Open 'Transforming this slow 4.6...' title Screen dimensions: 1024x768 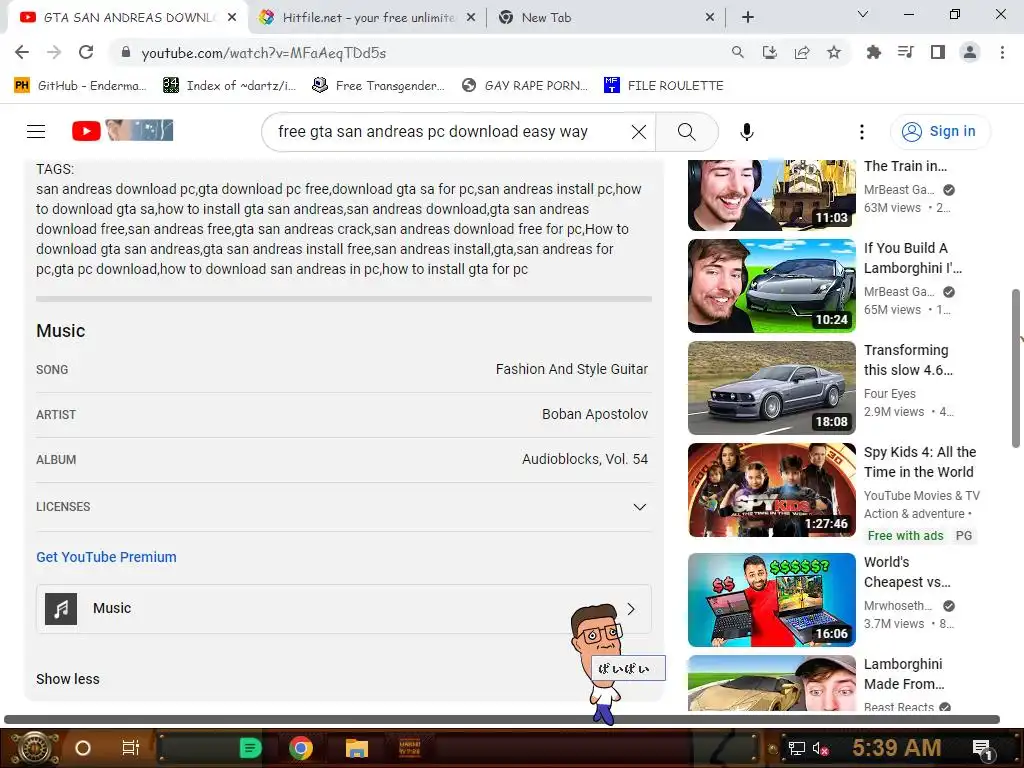[x=908, y=360]
